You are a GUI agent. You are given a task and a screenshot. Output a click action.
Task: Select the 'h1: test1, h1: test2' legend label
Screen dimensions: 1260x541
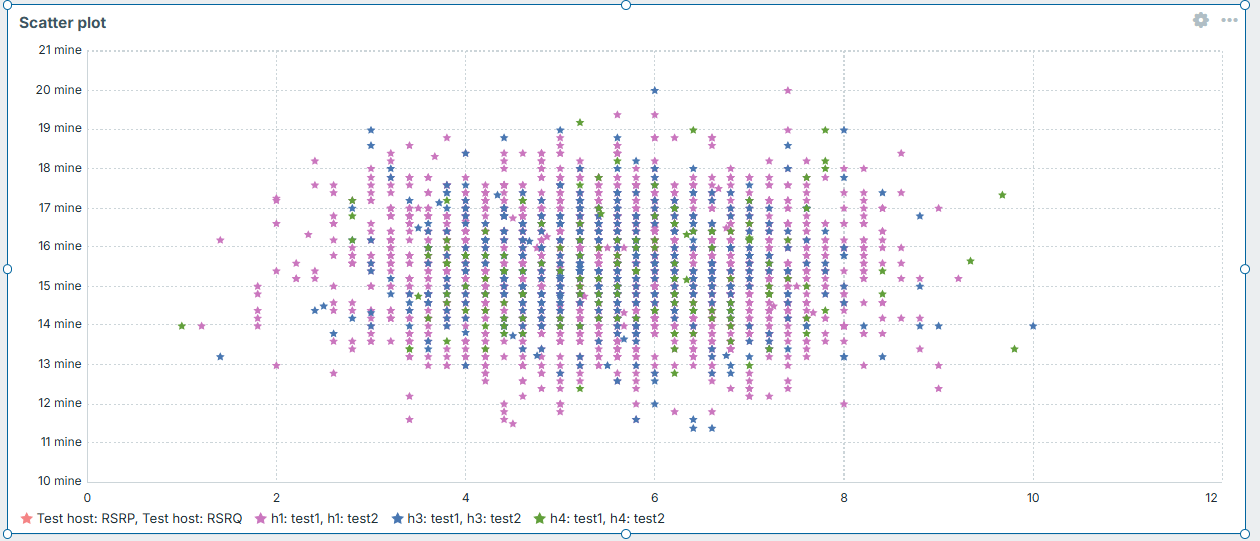324,518
